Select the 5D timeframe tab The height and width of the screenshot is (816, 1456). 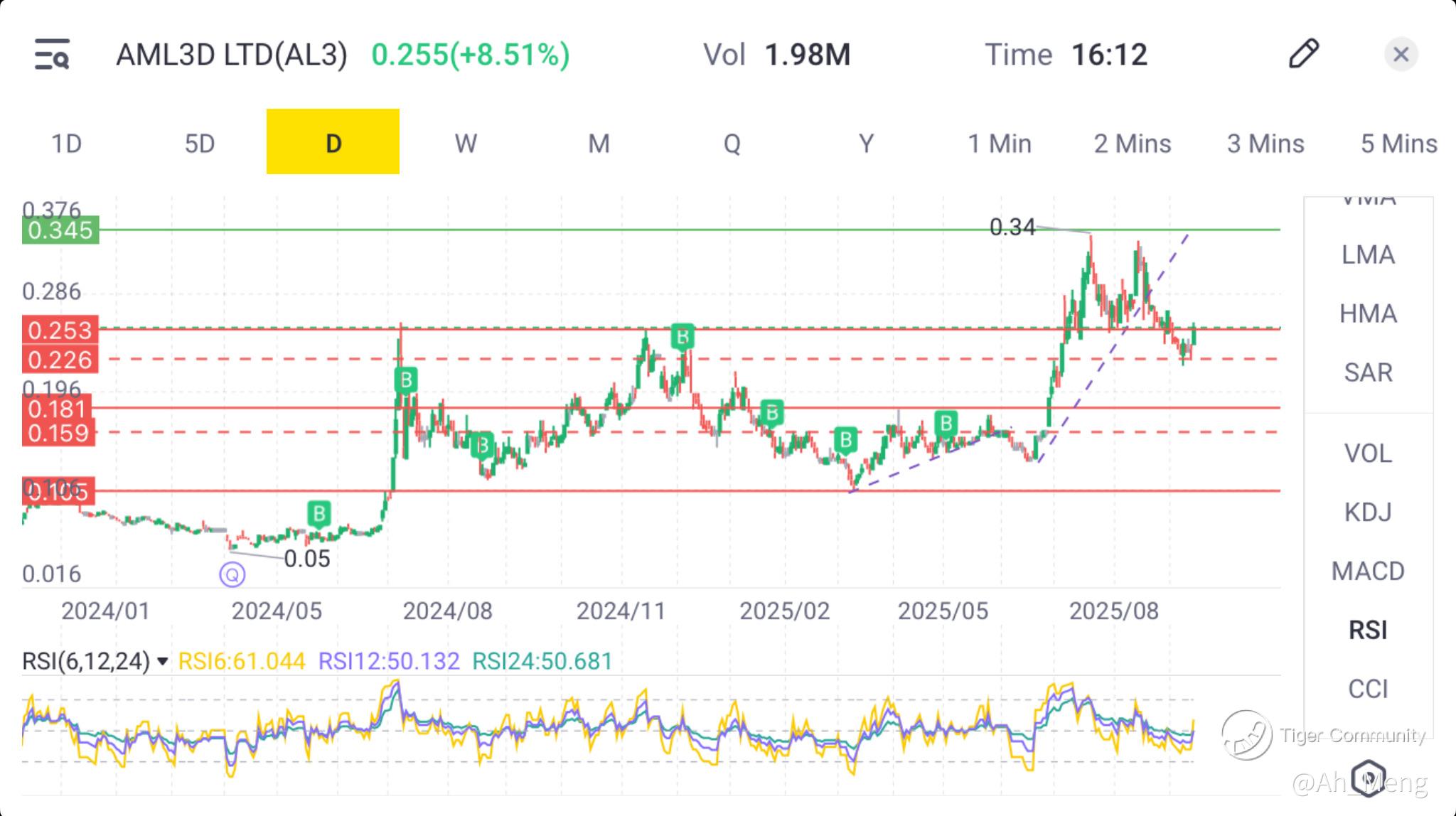tap(200, 144)
